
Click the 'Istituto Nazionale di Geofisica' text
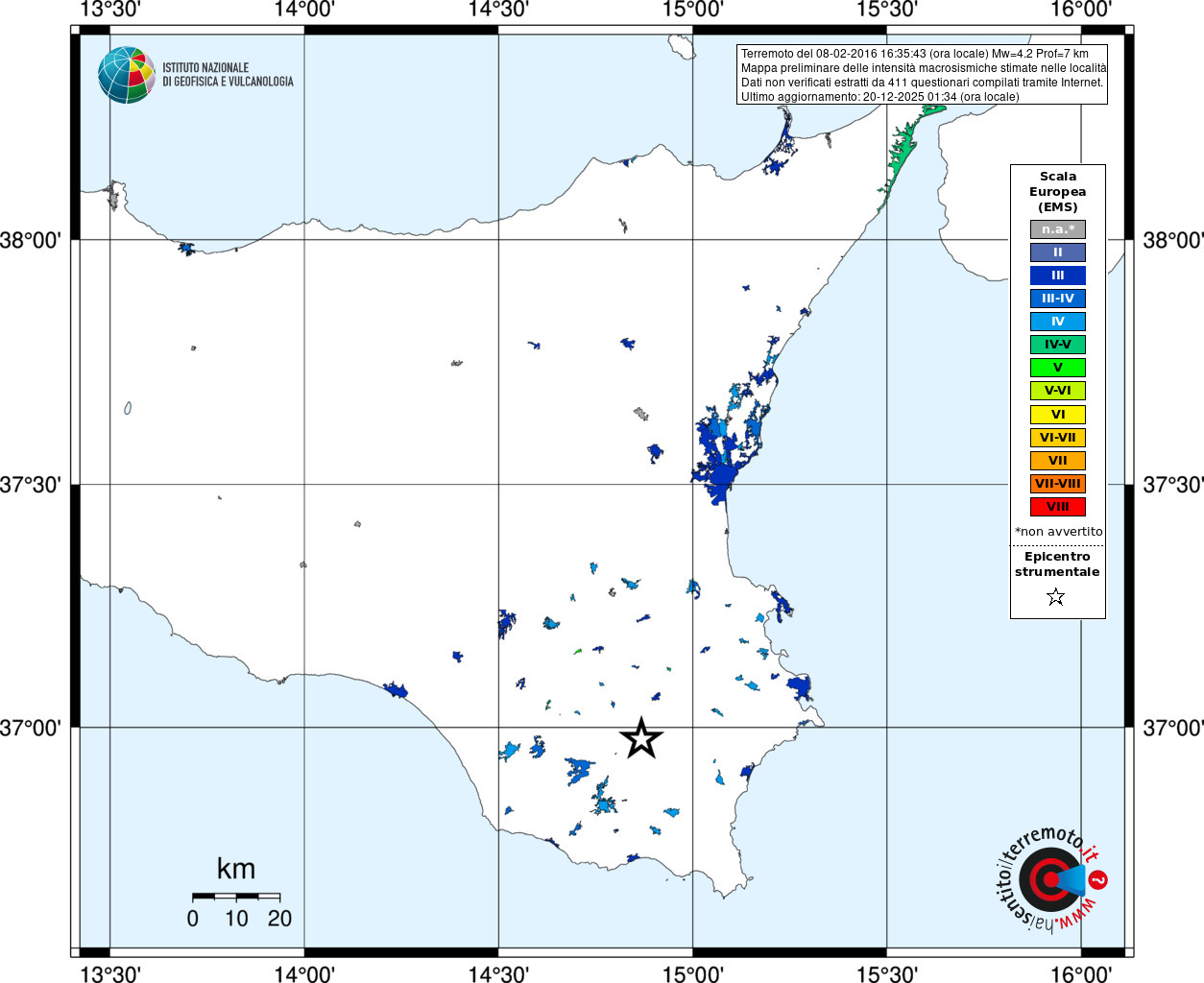228,75
